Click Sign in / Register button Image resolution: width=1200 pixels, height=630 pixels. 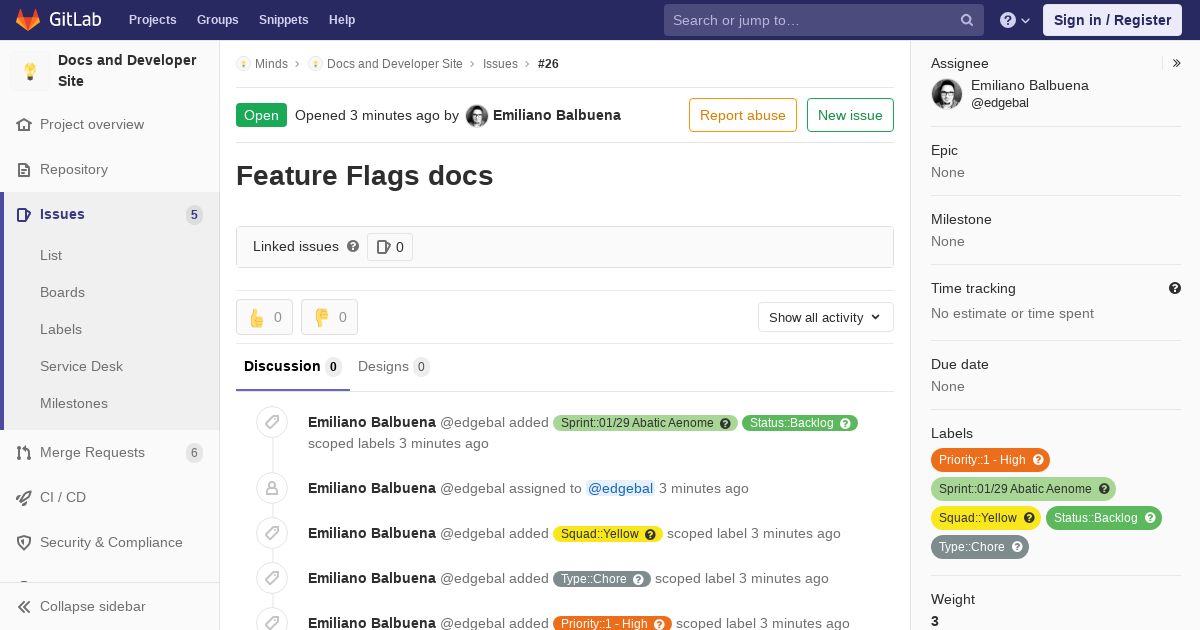coord(1112,20)
